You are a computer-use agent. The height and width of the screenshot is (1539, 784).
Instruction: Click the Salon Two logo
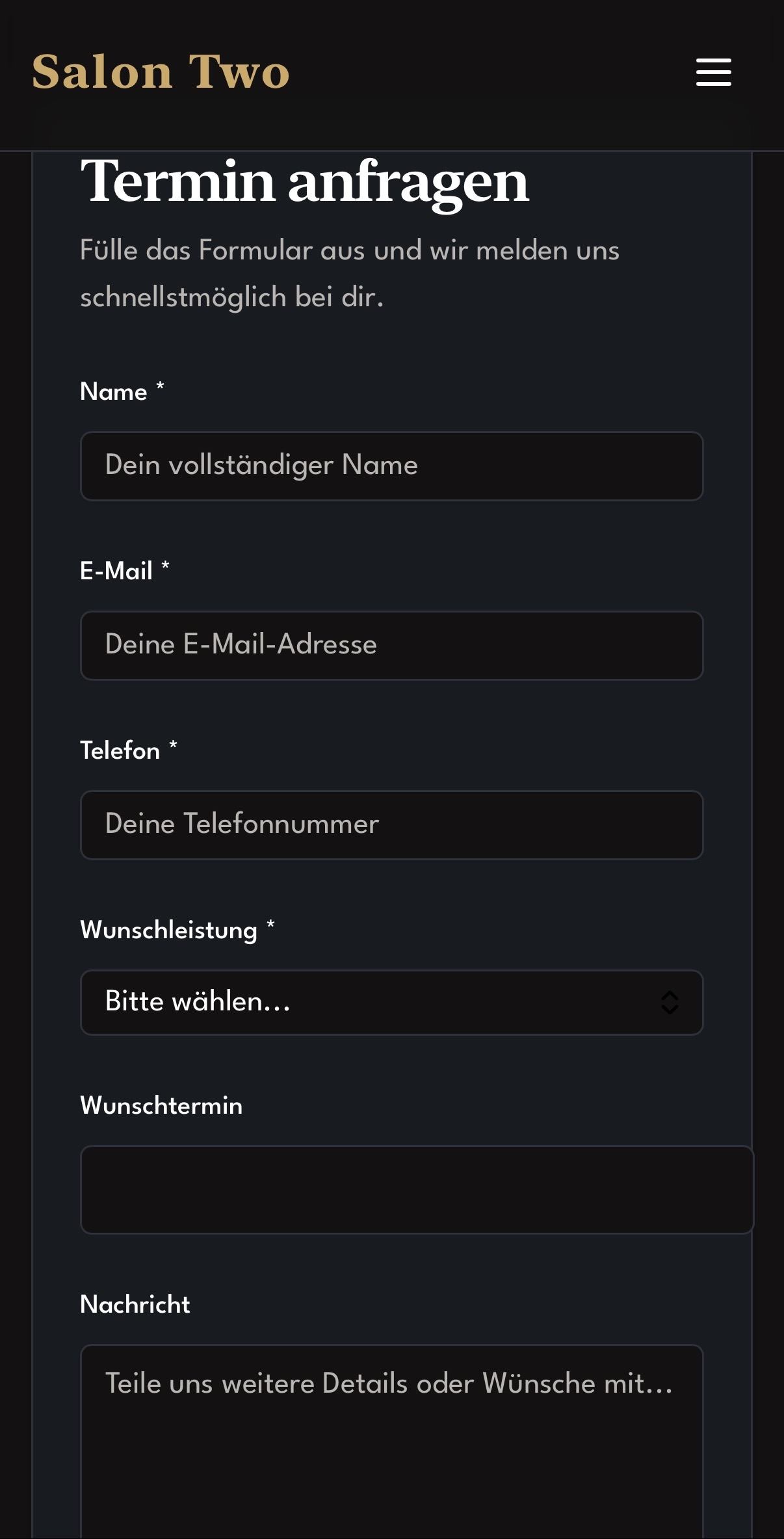pos(161,72)
